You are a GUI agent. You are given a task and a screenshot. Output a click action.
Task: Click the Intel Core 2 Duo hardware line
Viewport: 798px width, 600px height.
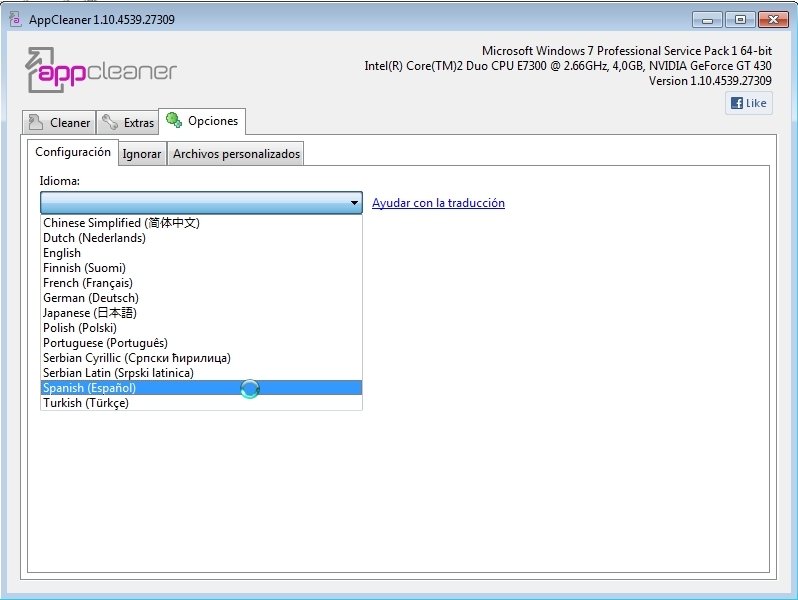pos(568,66)
